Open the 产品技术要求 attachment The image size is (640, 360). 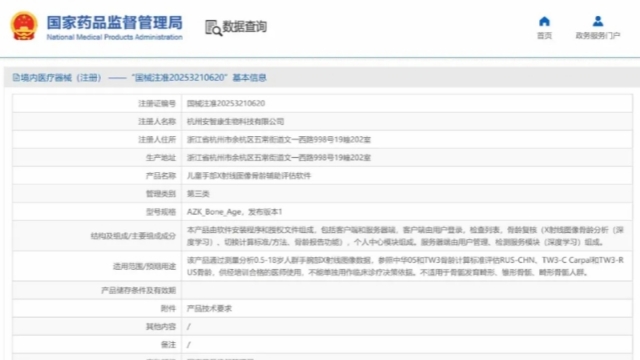(x=209, y=309)
